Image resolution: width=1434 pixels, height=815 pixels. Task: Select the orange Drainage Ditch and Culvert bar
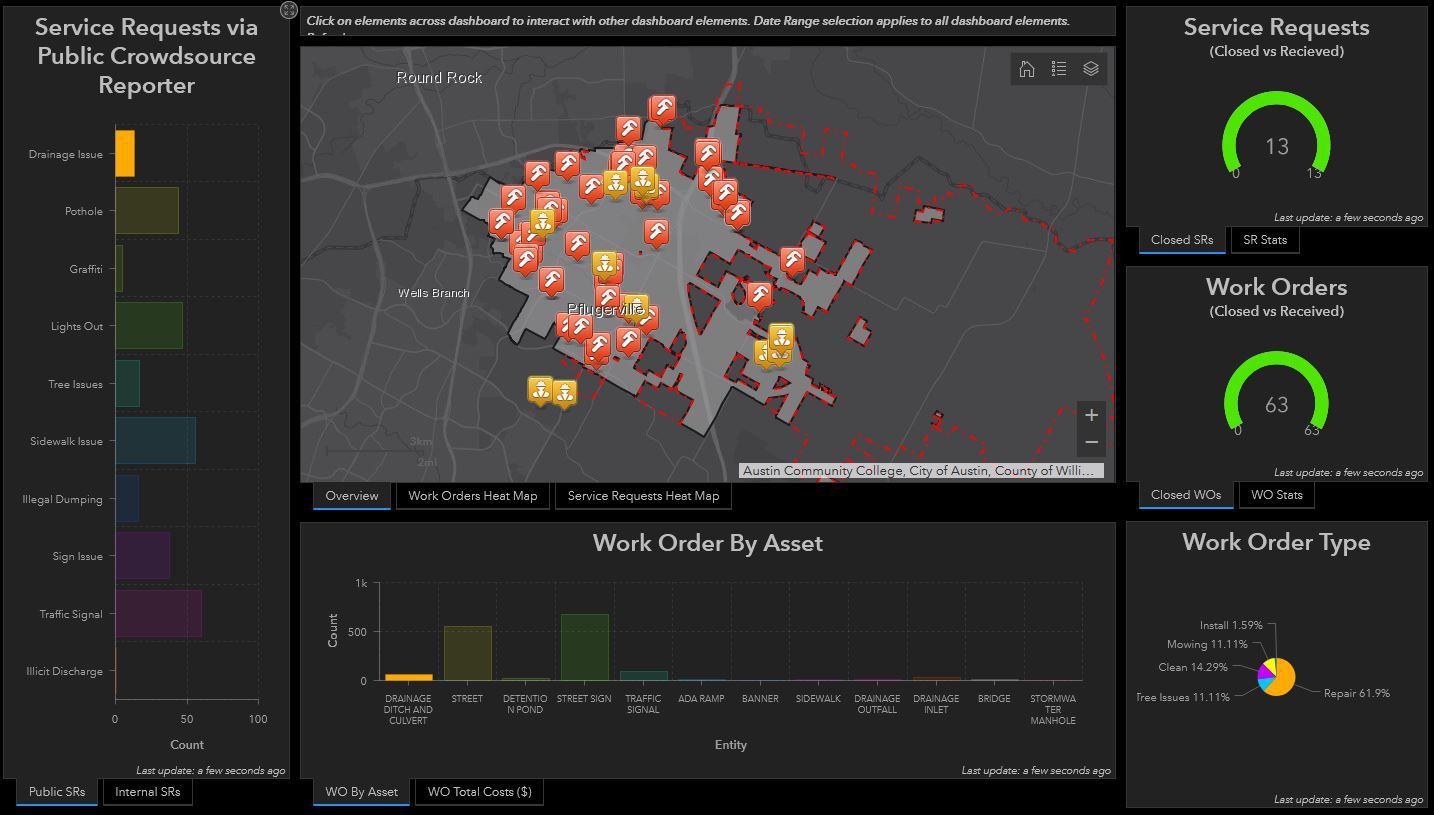click(409, 678)
